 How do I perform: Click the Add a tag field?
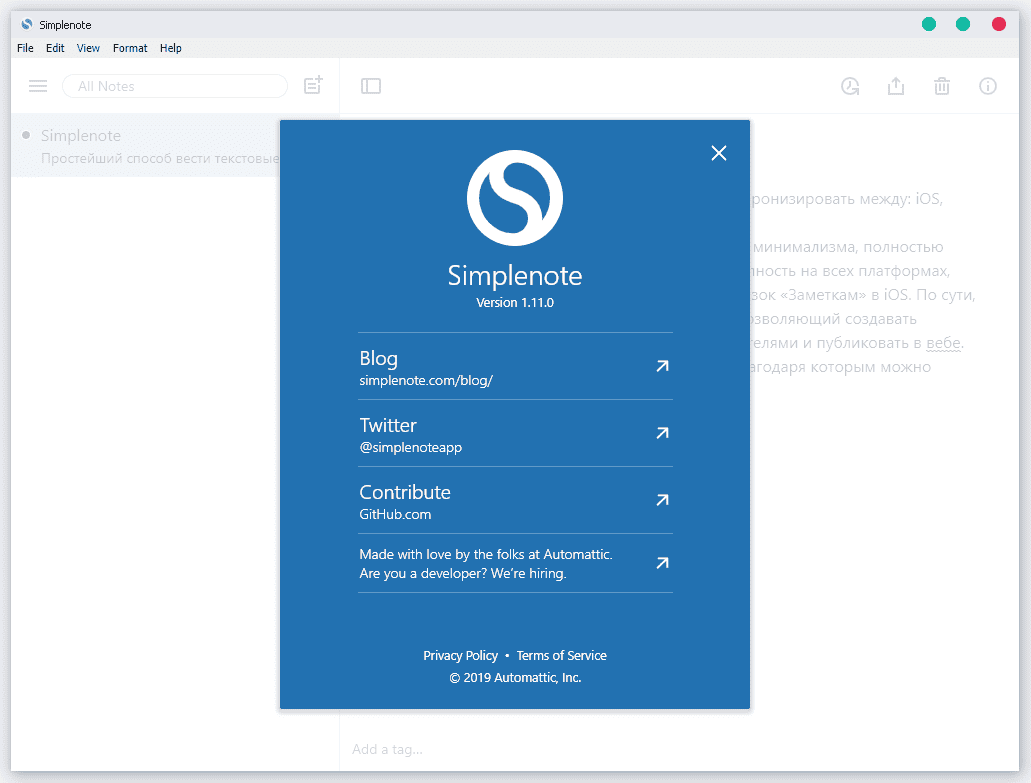click(x=387, y=749)
